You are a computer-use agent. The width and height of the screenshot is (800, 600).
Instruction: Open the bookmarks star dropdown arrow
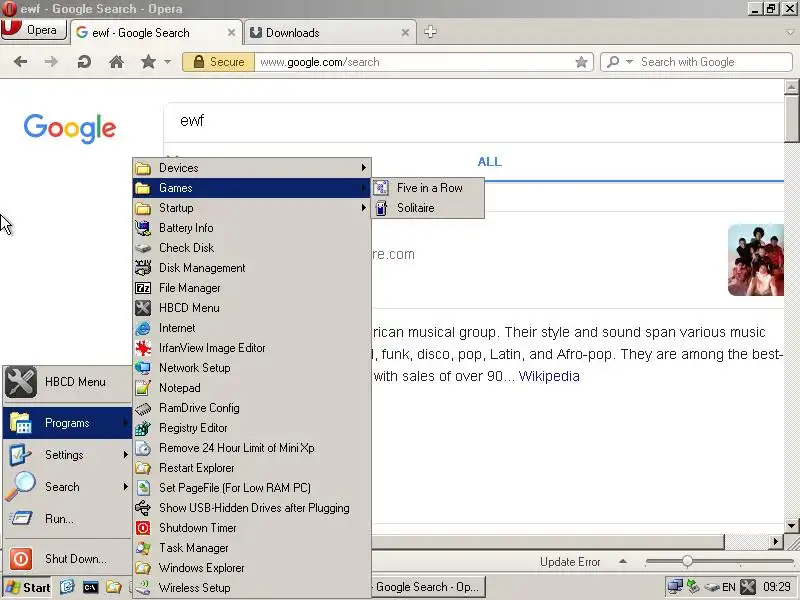(x=167, y=62)
